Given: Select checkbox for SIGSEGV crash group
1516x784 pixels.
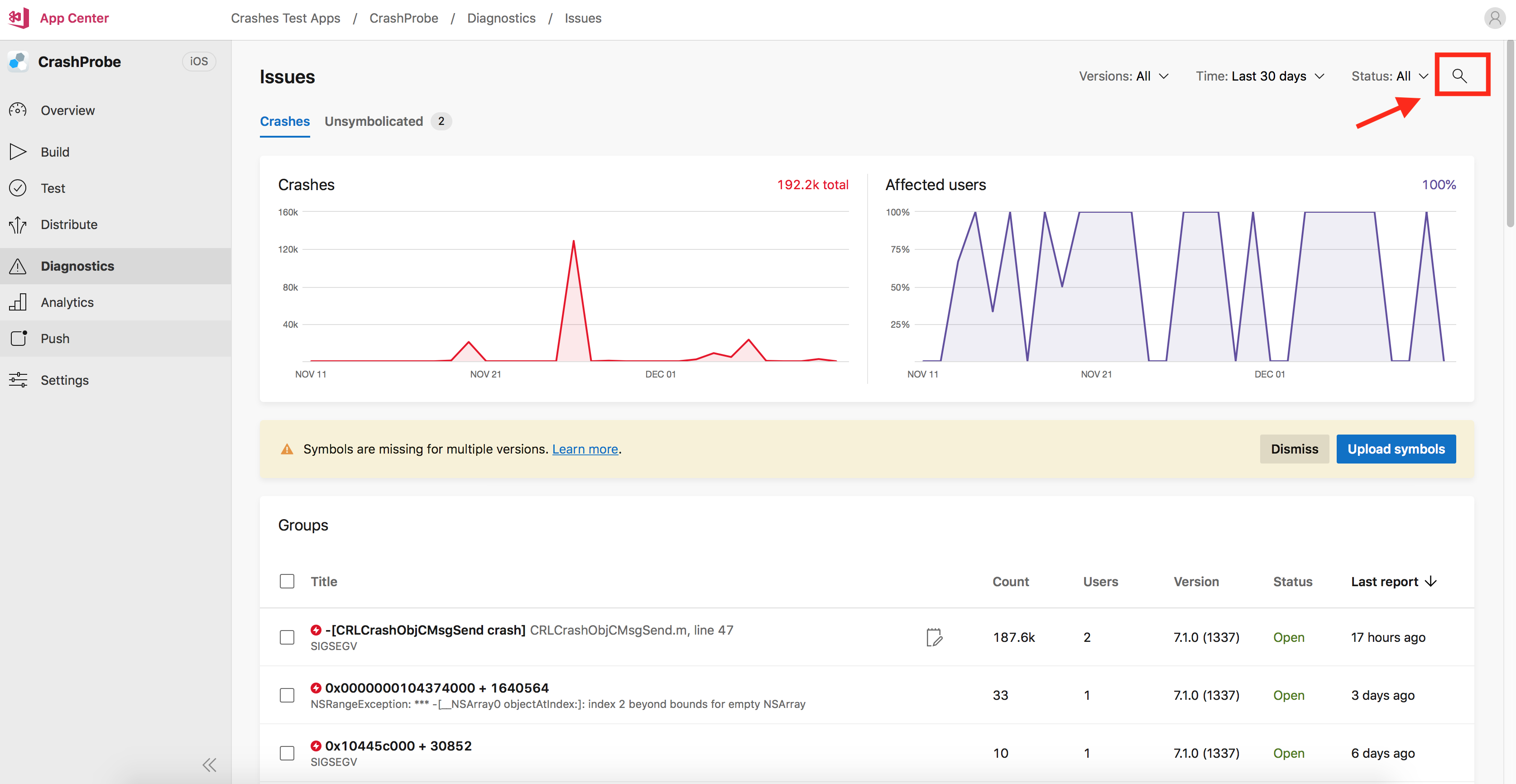Looking at the screenshot, I should click(x=287, y=637).
